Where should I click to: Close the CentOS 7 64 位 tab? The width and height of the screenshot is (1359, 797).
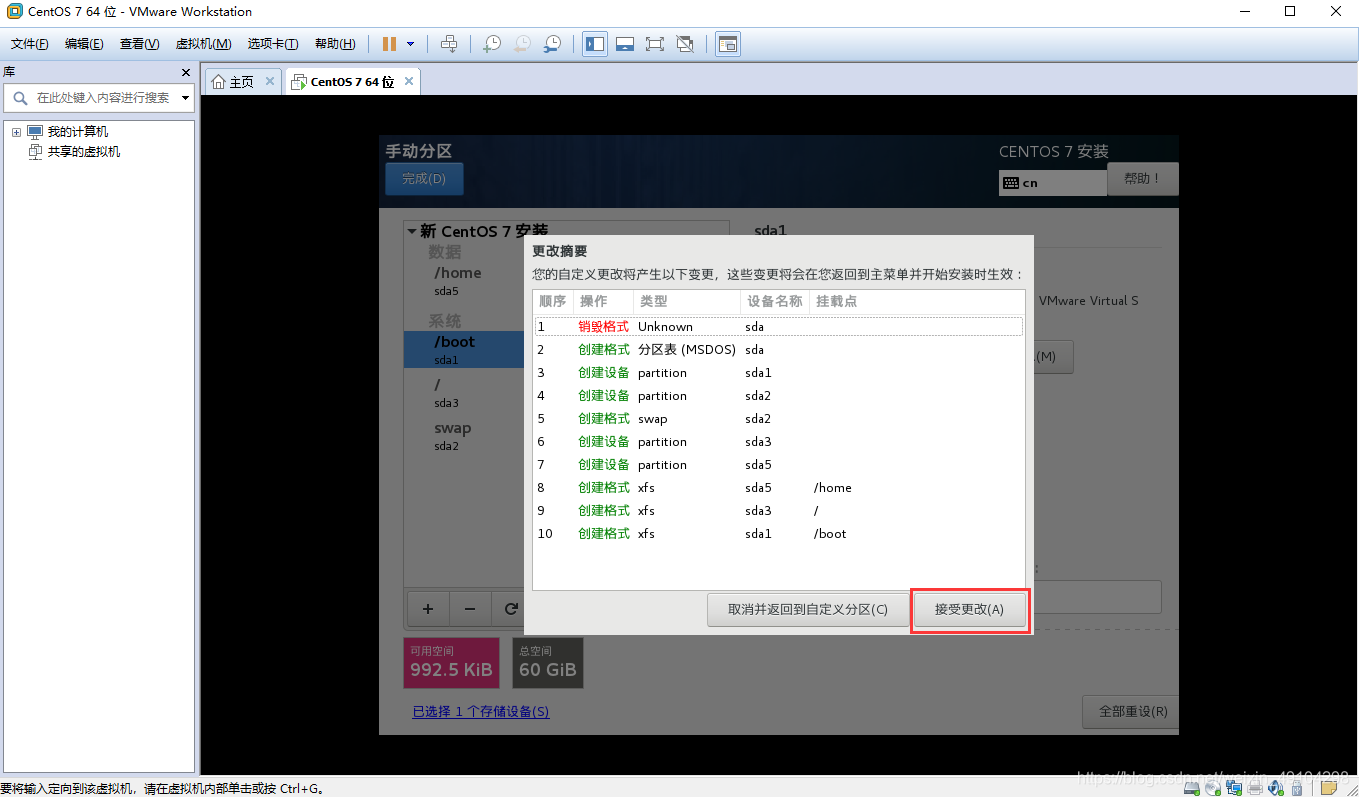click(408, 81)
